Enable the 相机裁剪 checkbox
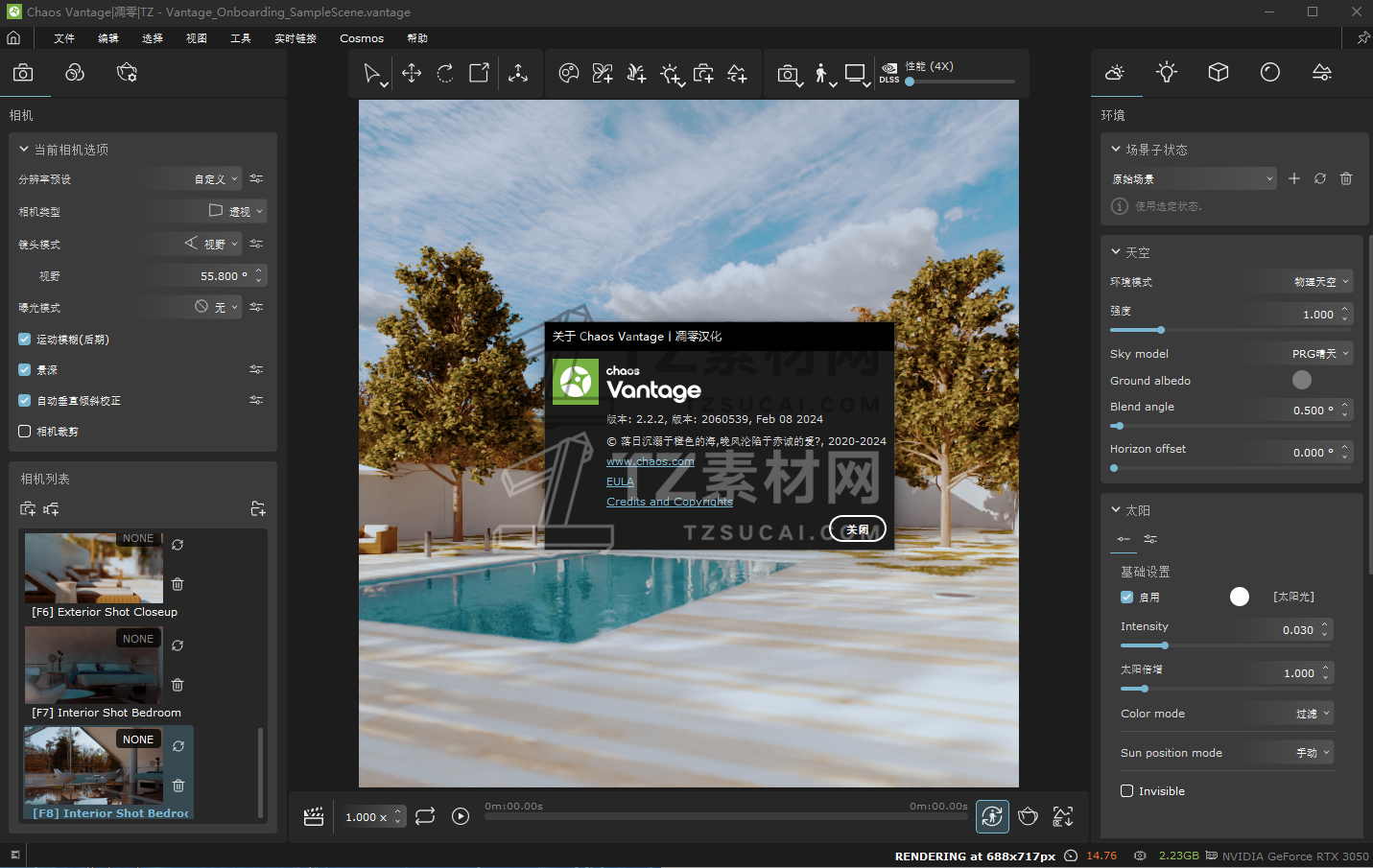 [25, 432]
